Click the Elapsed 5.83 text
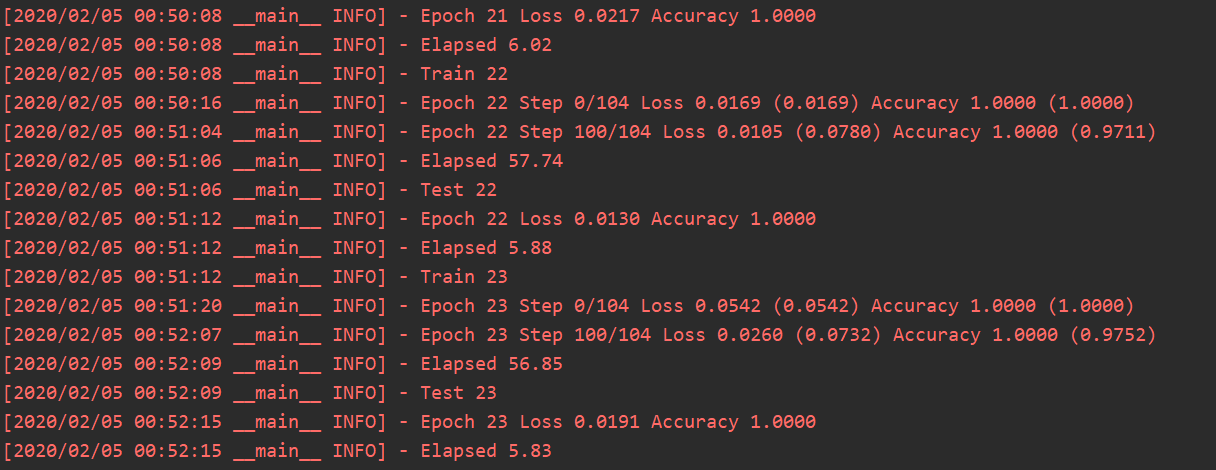The width and height of the screenshot is (1216, 470). click(x=485, y=451)
